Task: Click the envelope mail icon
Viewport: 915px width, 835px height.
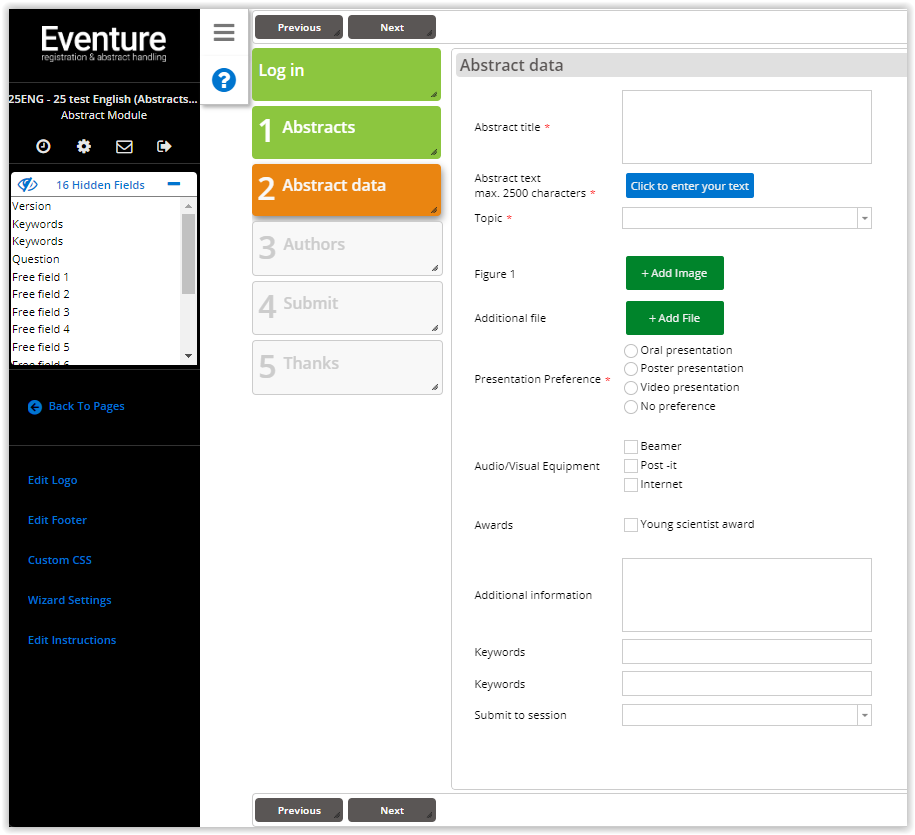Action: pos(124,147)
